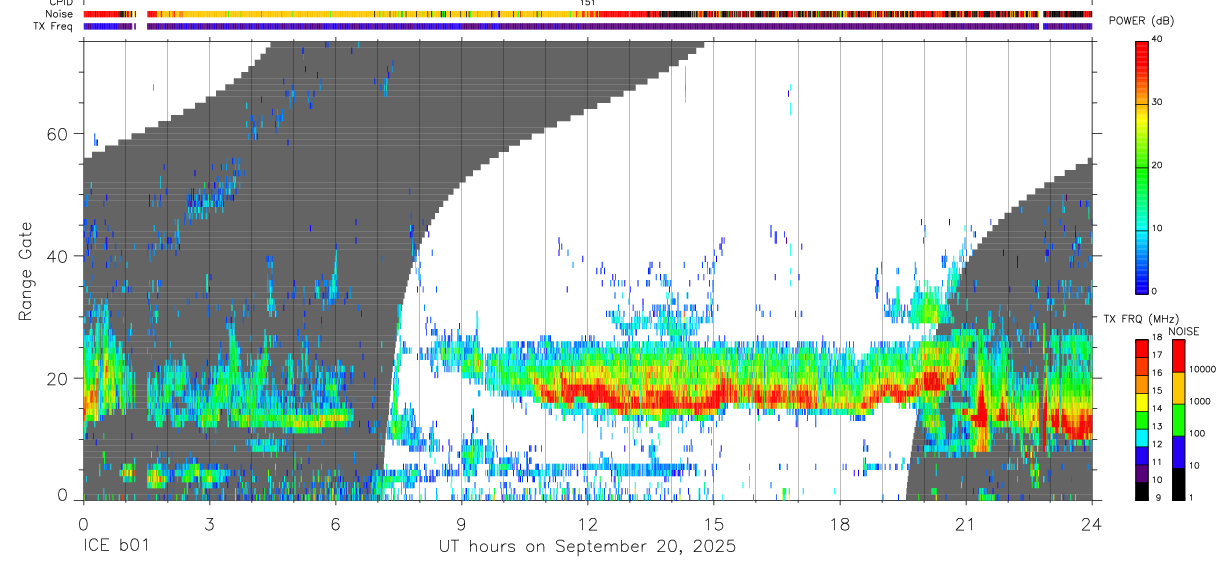Click the 21 tick label on the time axis
1228x567 pixels.
965,523
